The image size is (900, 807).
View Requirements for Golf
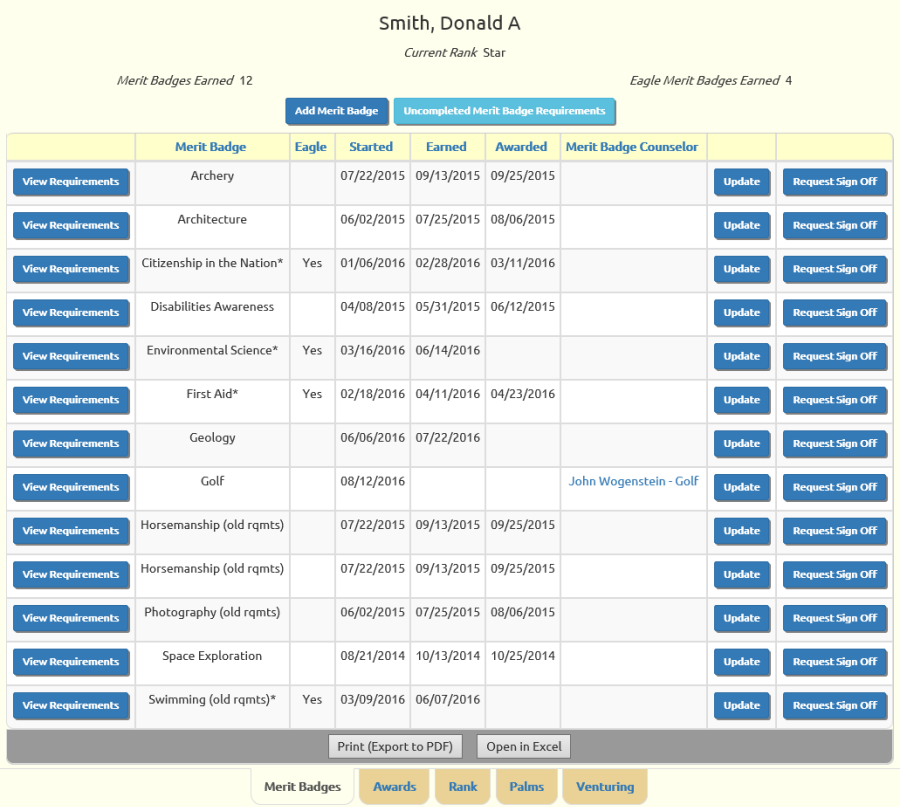click(71, 487)
